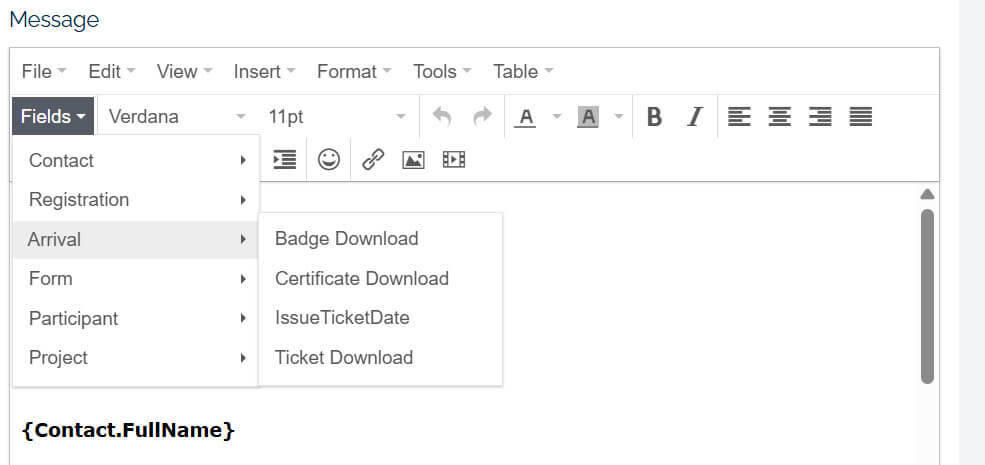The width and height of the screenshot is (985, 465).
Task: Insert link with chain icon
Action: point(373,160)
